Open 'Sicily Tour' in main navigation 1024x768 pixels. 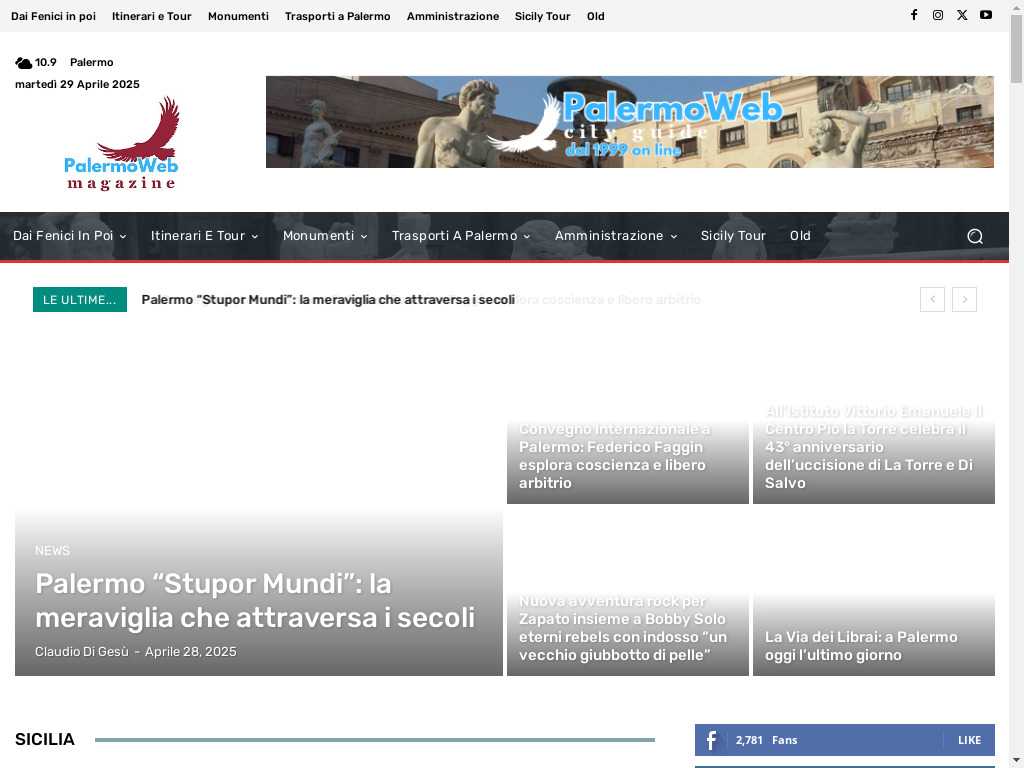pos(733,236)
